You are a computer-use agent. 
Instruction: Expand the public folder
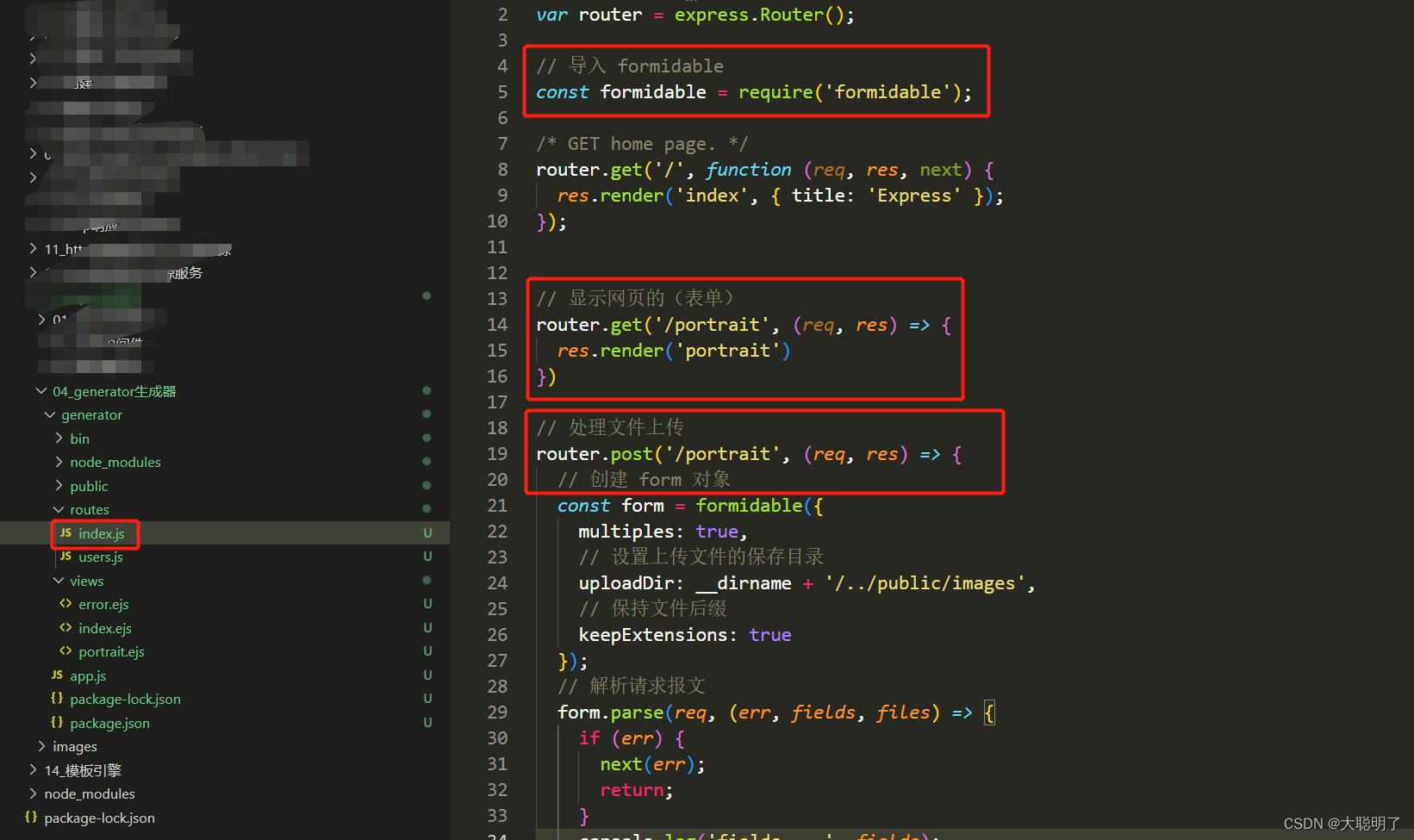pos(59,486)
